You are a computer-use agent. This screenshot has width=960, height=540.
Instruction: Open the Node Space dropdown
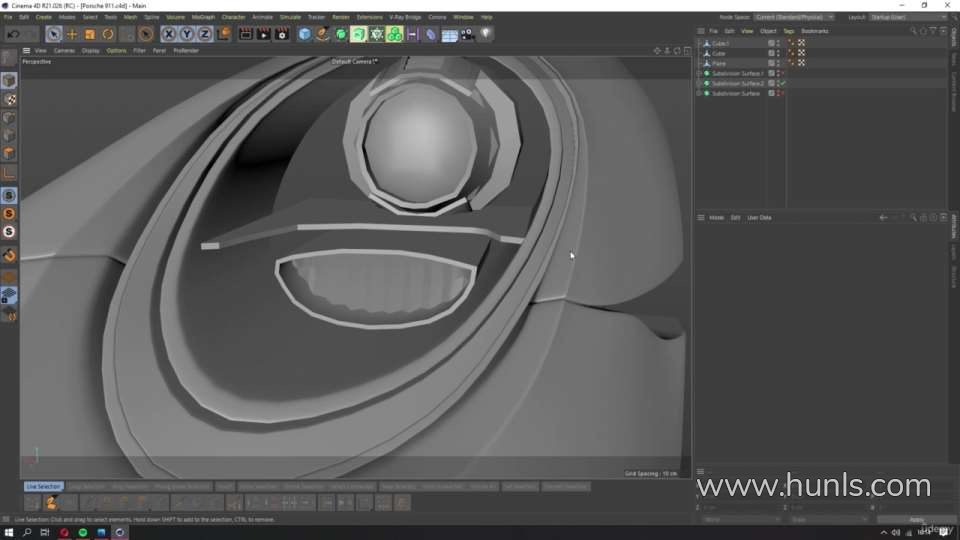tap(794, 17)
